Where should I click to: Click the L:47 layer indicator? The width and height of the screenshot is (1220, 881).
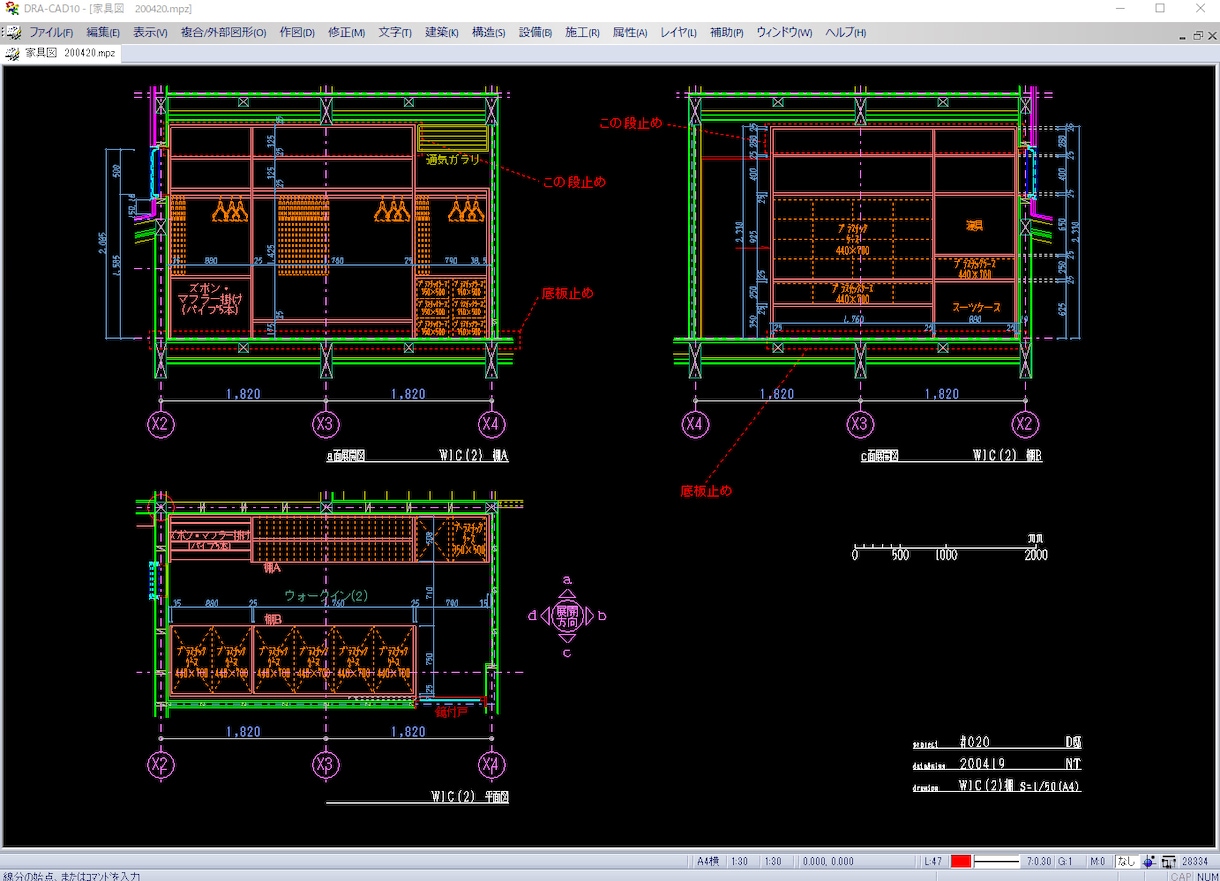pyautogui.click(x=933, y=861)
